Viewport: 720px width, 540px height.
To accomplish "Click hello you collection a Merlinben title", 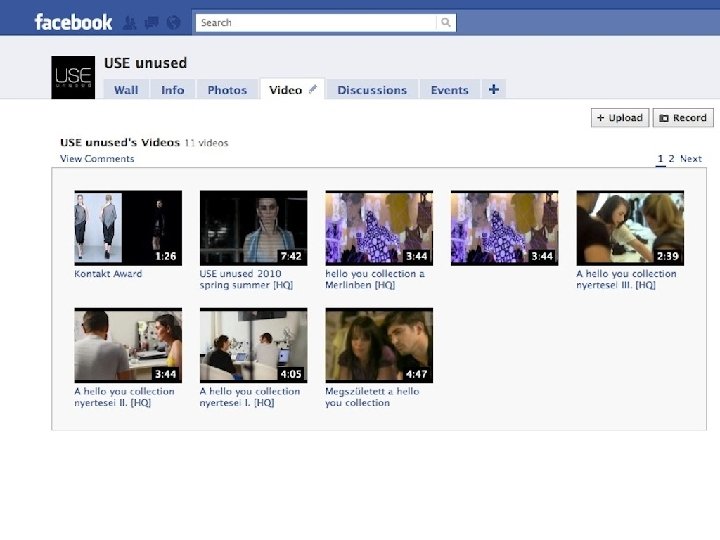I will [x=375, y=279].
